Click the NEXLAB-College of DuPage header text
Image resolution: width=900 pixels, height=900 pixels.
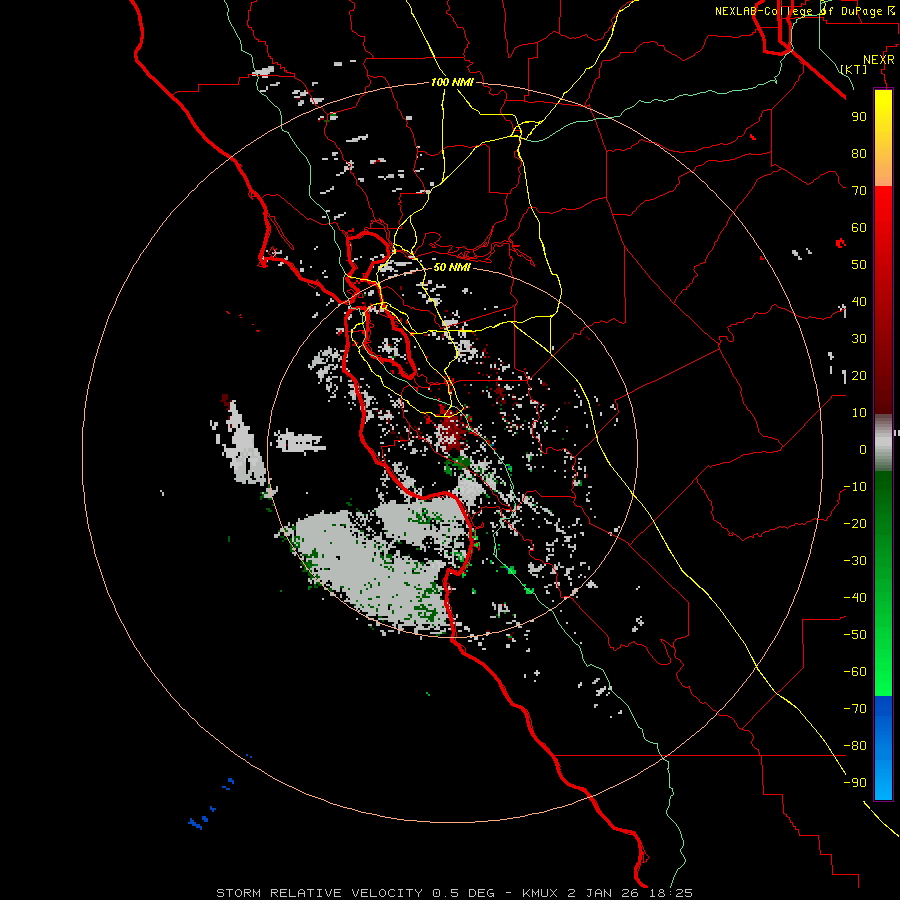[x=804, y=11]
